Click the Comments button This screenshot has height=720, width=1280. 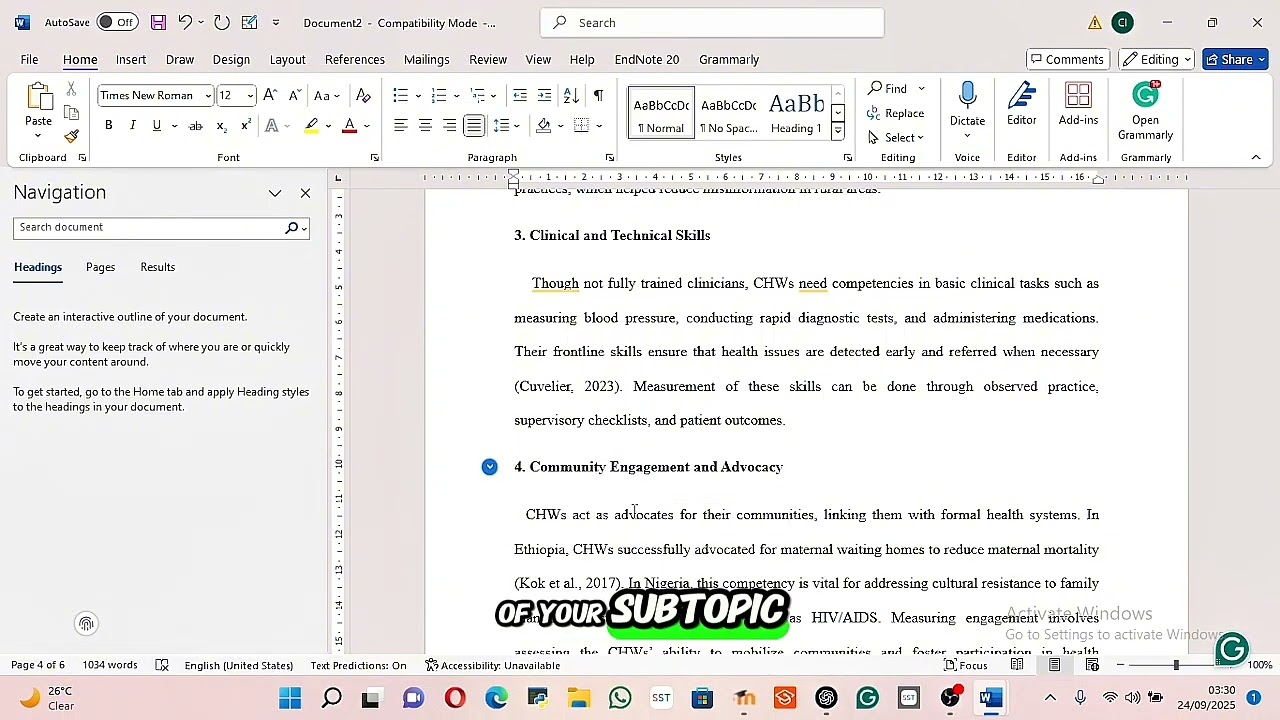[1067, 59]
